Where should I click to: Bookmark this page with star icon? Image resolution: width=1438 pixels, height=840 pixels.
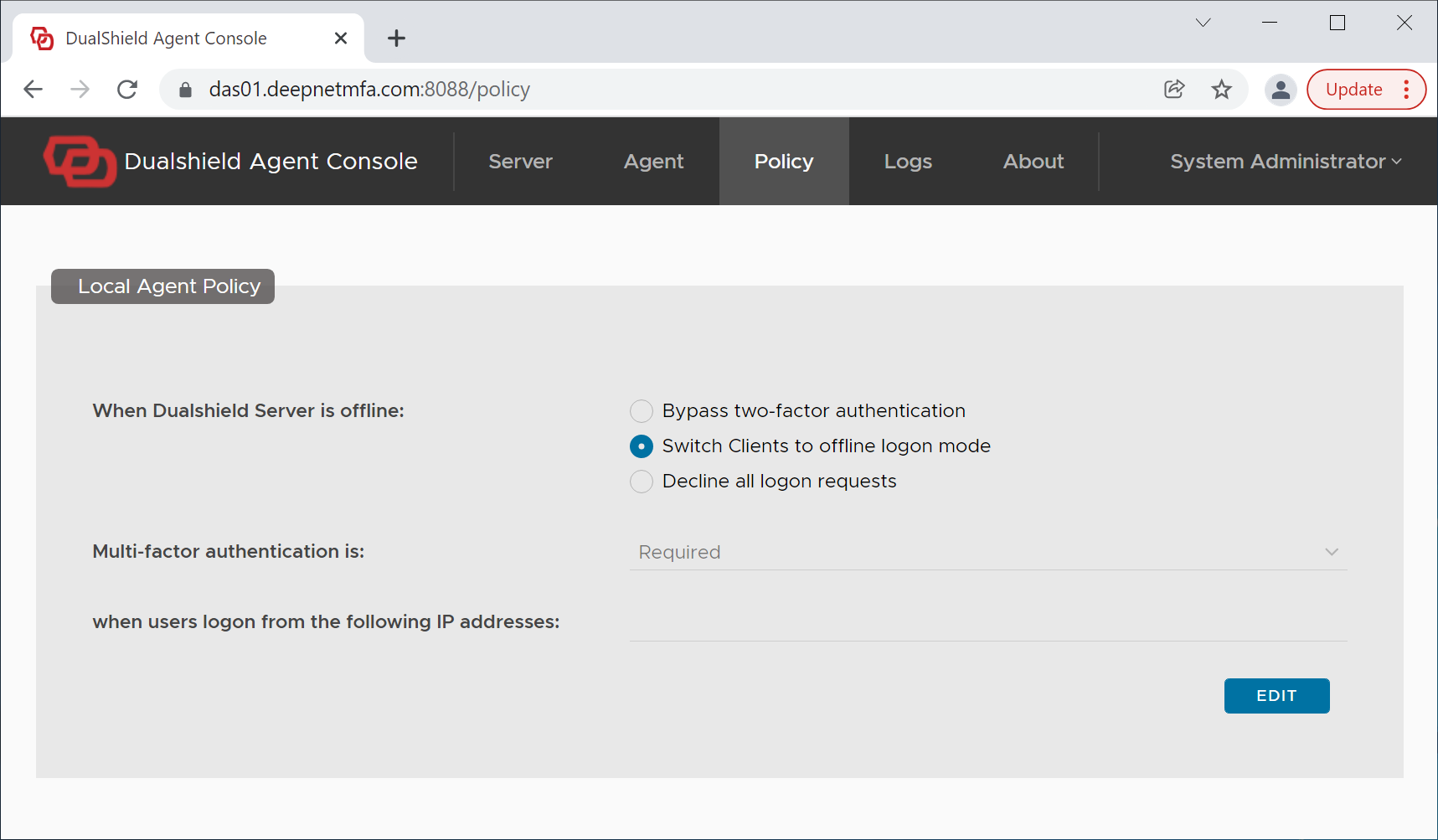pyautogui.click(x=1222, y=90)
